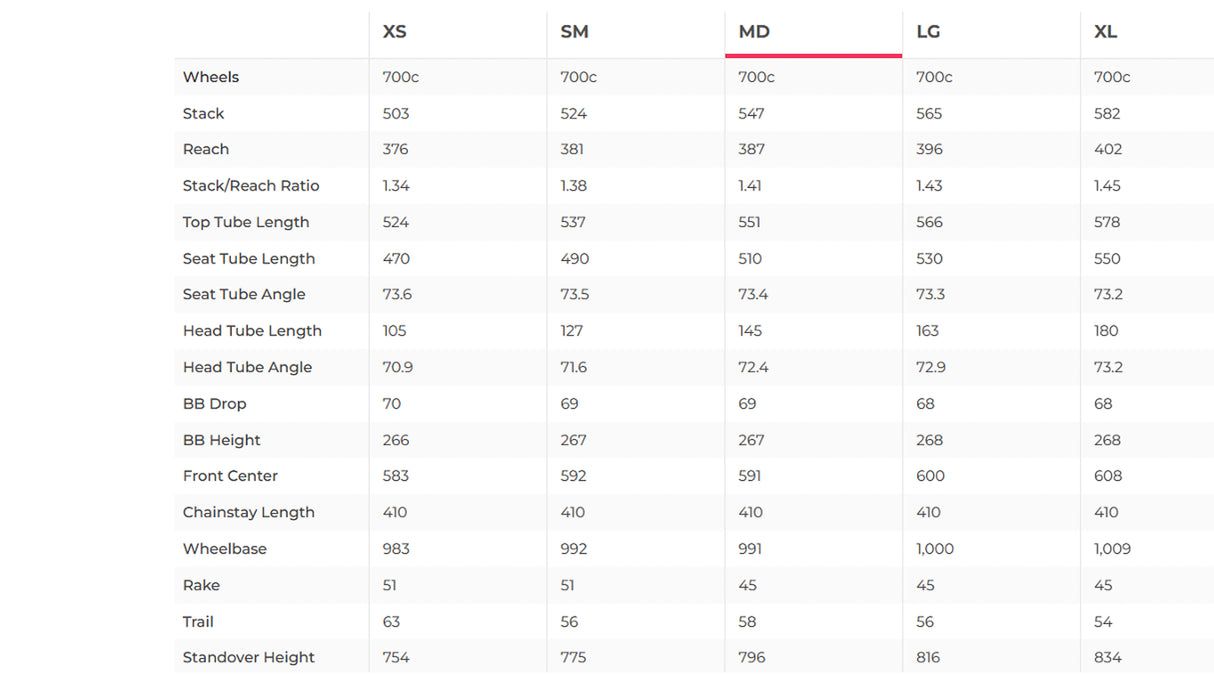Click the Stack/Reach Ratio row label
Viewport: 1214px width, 683px height.
pos(251,186)
